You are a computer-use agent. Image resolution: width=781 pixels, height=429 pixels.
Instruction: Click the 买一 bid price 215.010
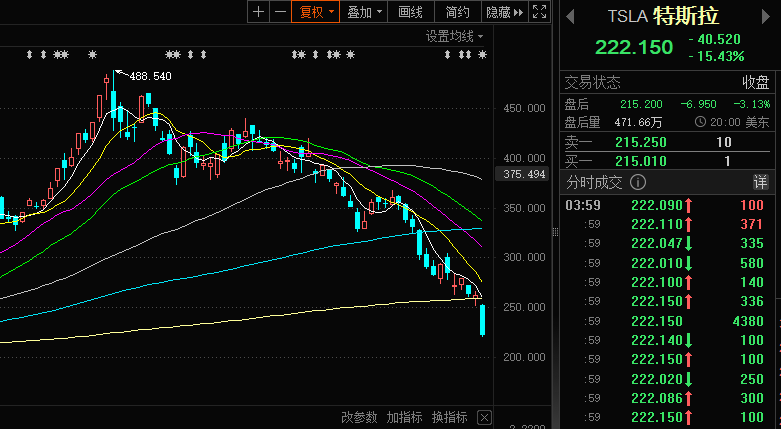tap(641, 161)
